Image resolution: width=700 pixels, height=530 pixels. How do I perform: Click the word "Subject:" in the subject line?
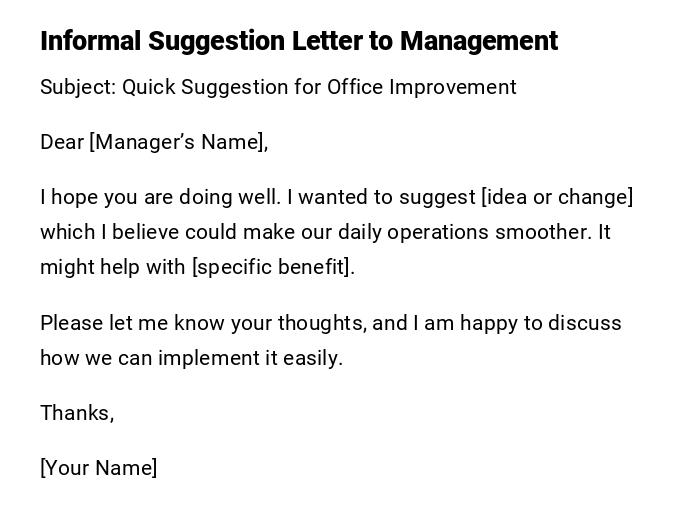click(78, 87)
